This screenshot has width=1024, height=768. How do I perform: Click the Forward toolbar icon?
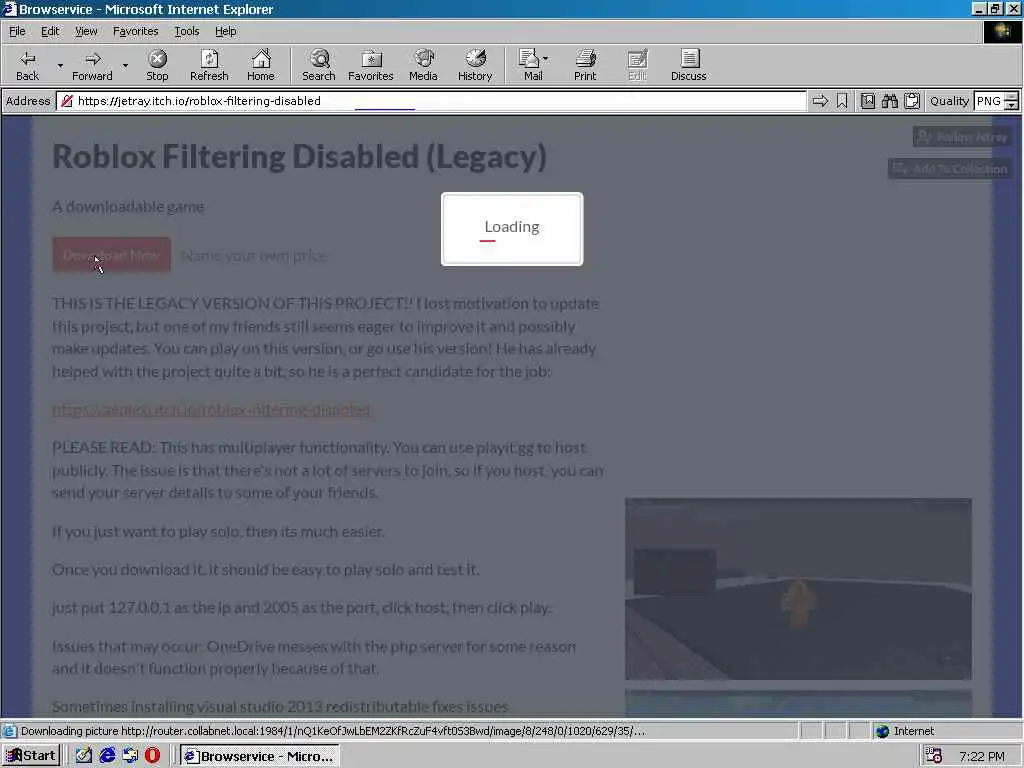[x=92, y=65]
